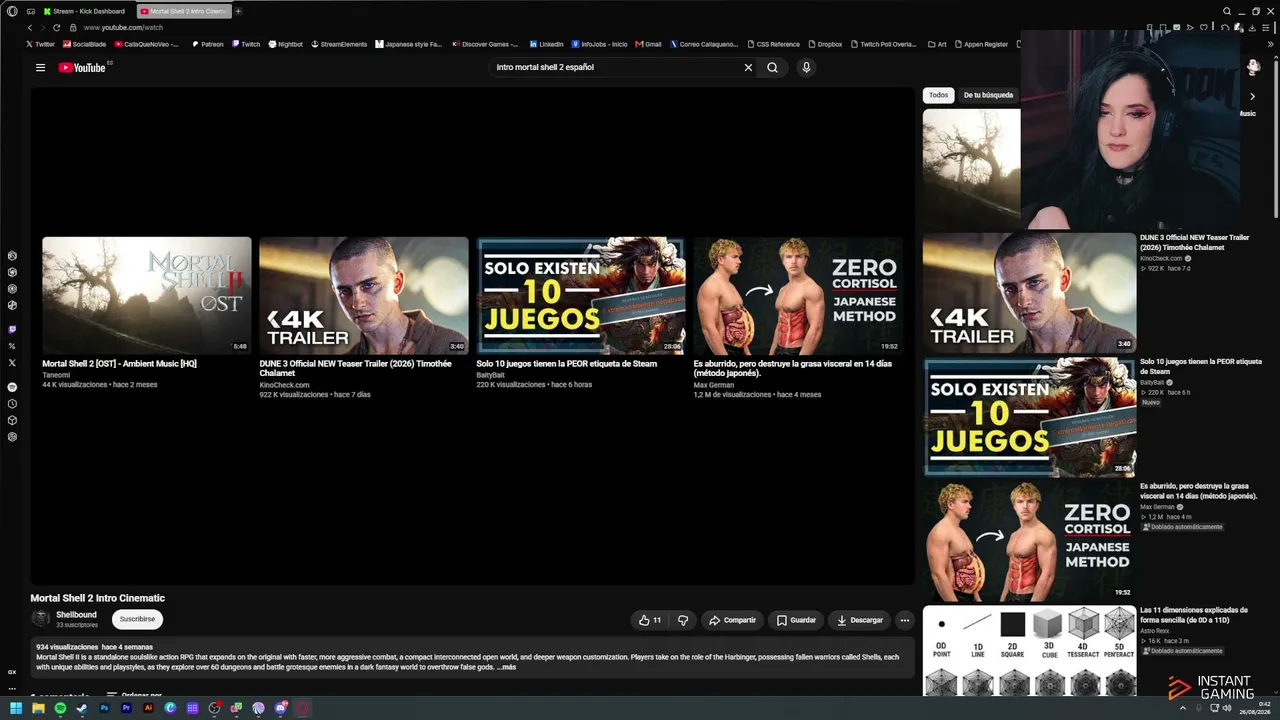
Task: Open Spotify in the Opera sidebar
Action: [x=12, y=387]
